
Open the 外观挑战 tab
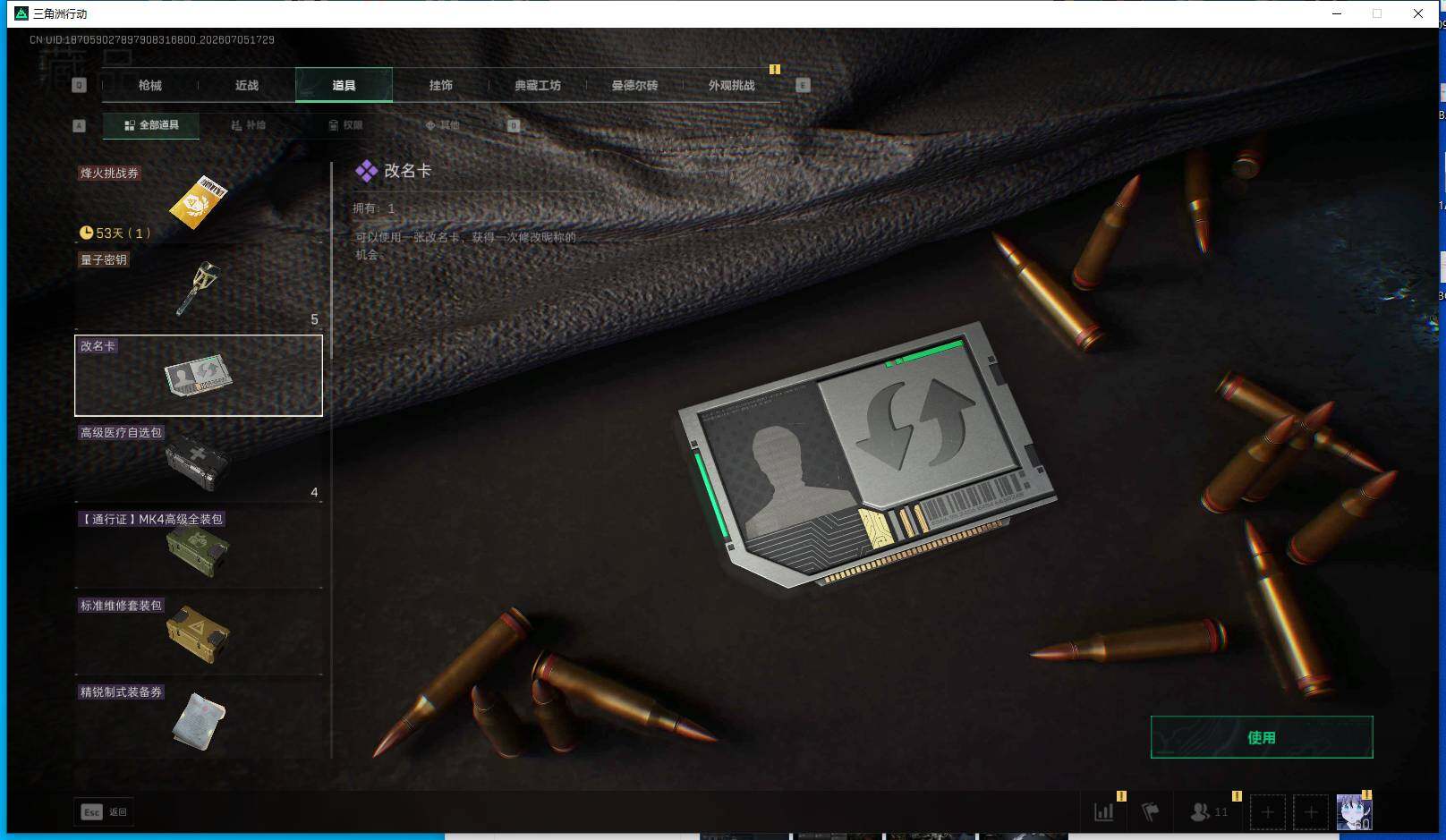[732, 85]
